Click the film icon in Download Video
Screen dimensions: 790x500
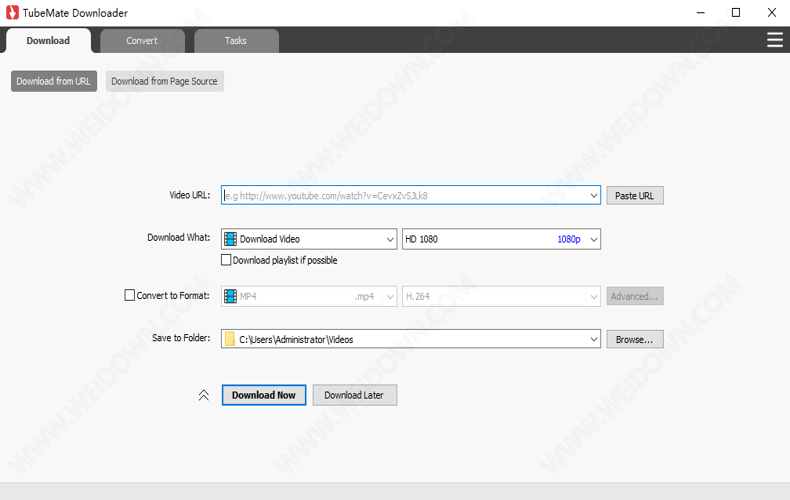pyautogui.click(x=230, y=239)
